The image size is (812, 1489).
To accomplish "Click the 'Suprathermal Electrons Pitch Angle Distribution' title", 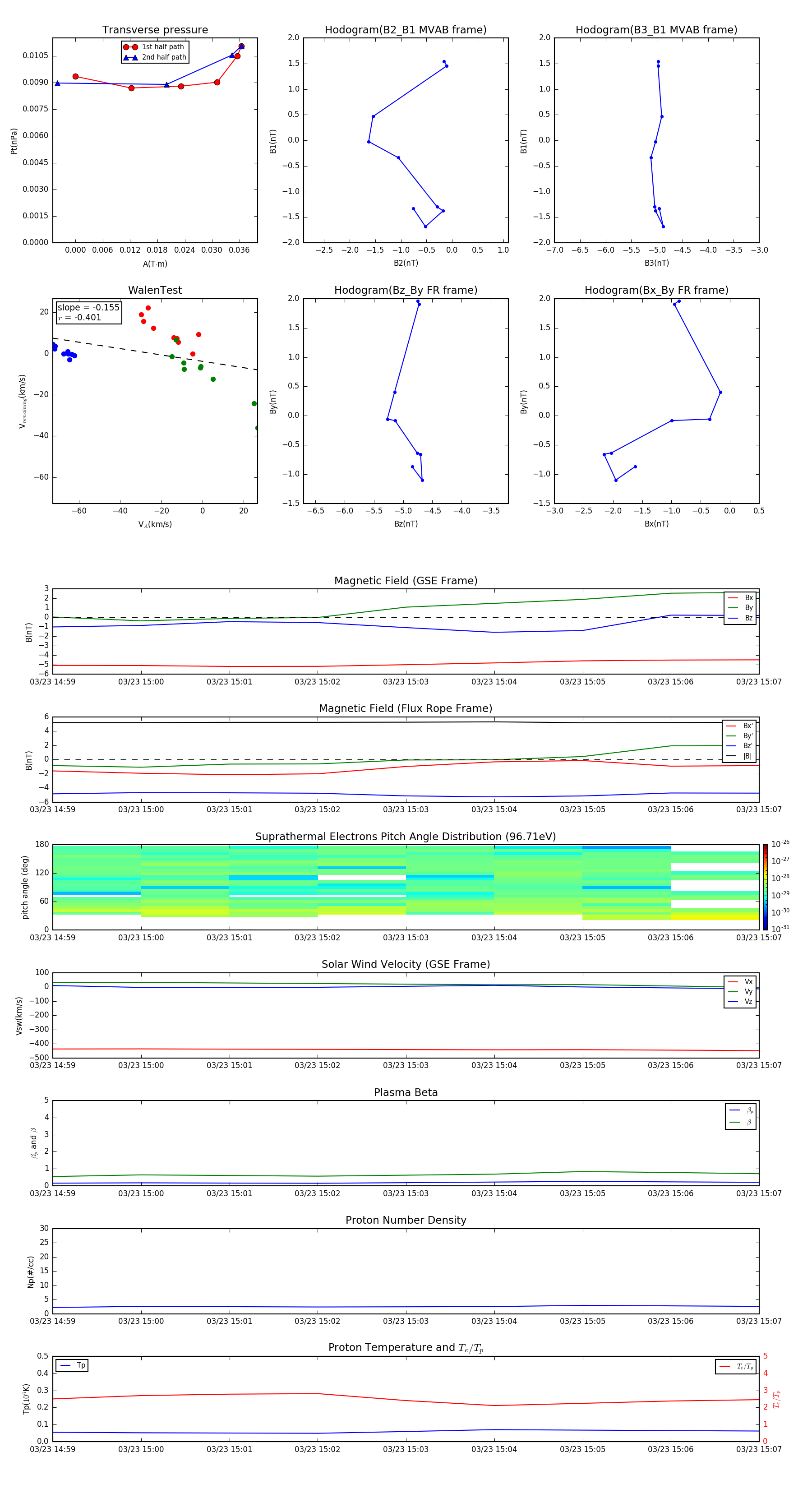I will click(x=406, y=837).
